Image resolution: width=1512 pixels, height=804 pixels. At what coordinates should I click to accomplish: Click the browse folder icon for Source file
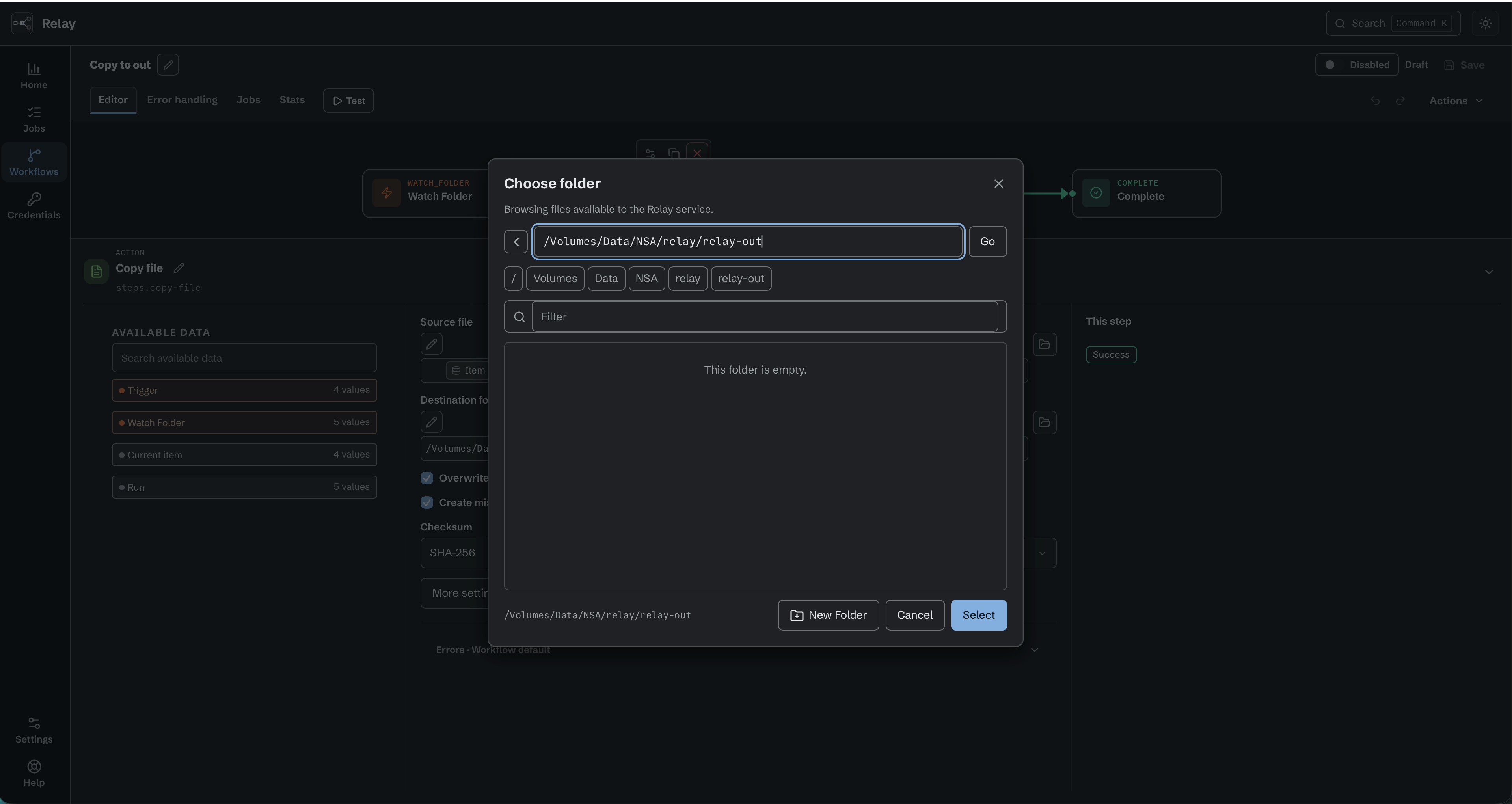[1045, 344]
